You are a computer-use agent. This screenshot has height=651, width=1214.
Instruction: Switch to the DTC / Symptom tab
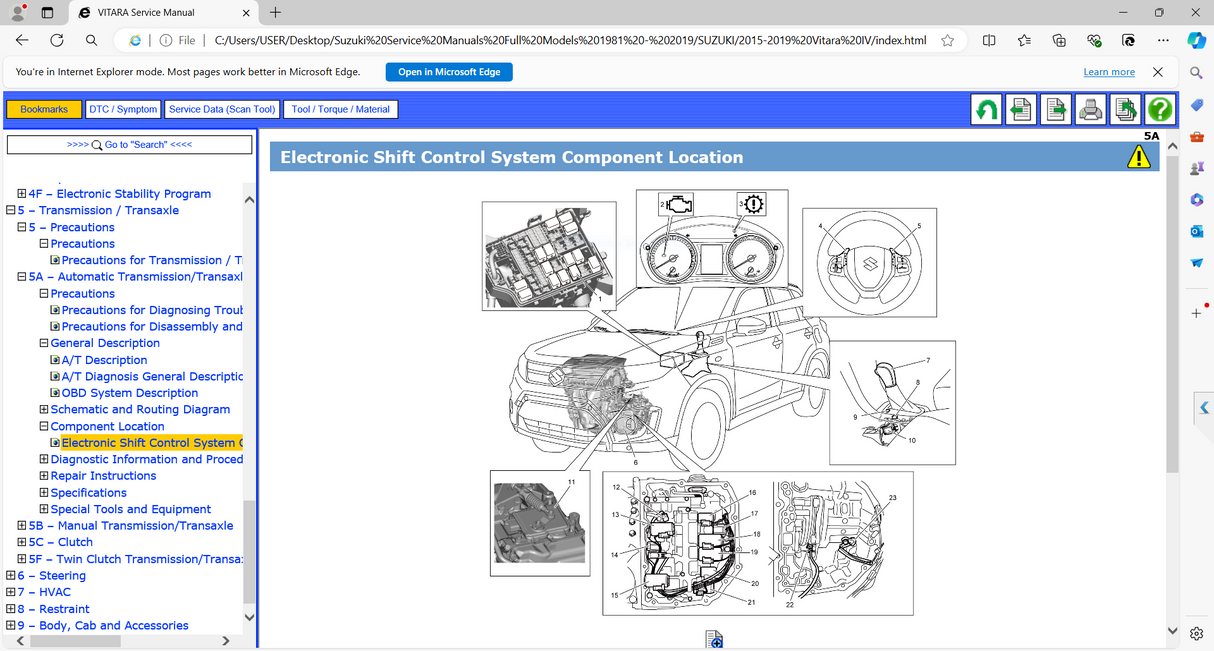[x=123, y=108]
